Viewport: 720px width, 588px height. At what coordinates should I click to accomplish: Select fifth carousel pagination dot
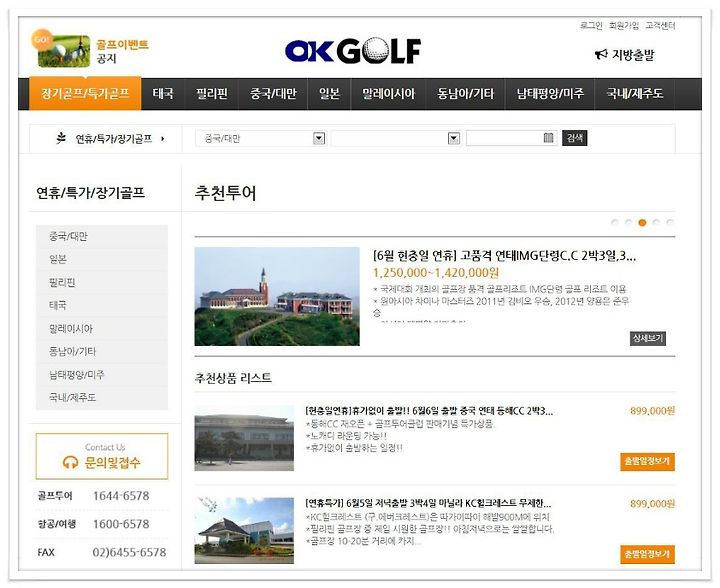click(670, 223)
